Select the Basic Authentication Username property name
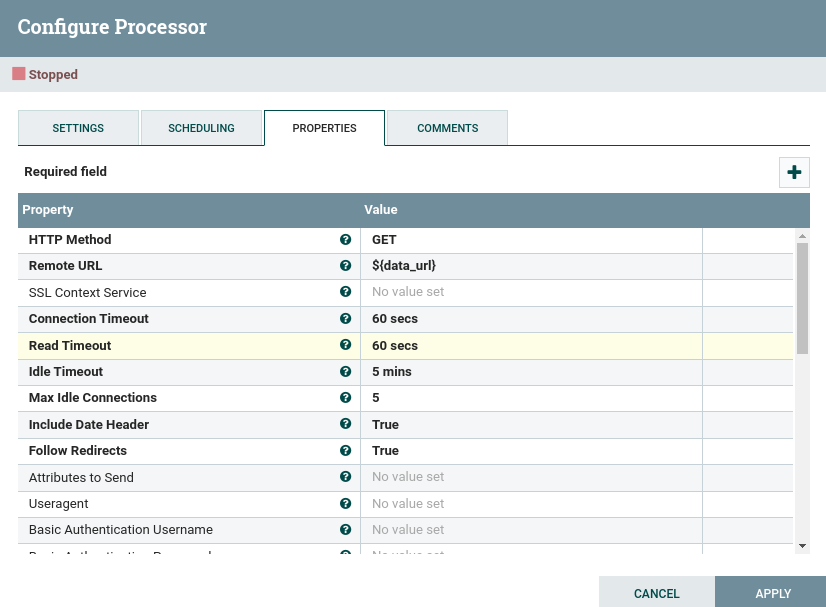The image size is (826, 607). 121,530
